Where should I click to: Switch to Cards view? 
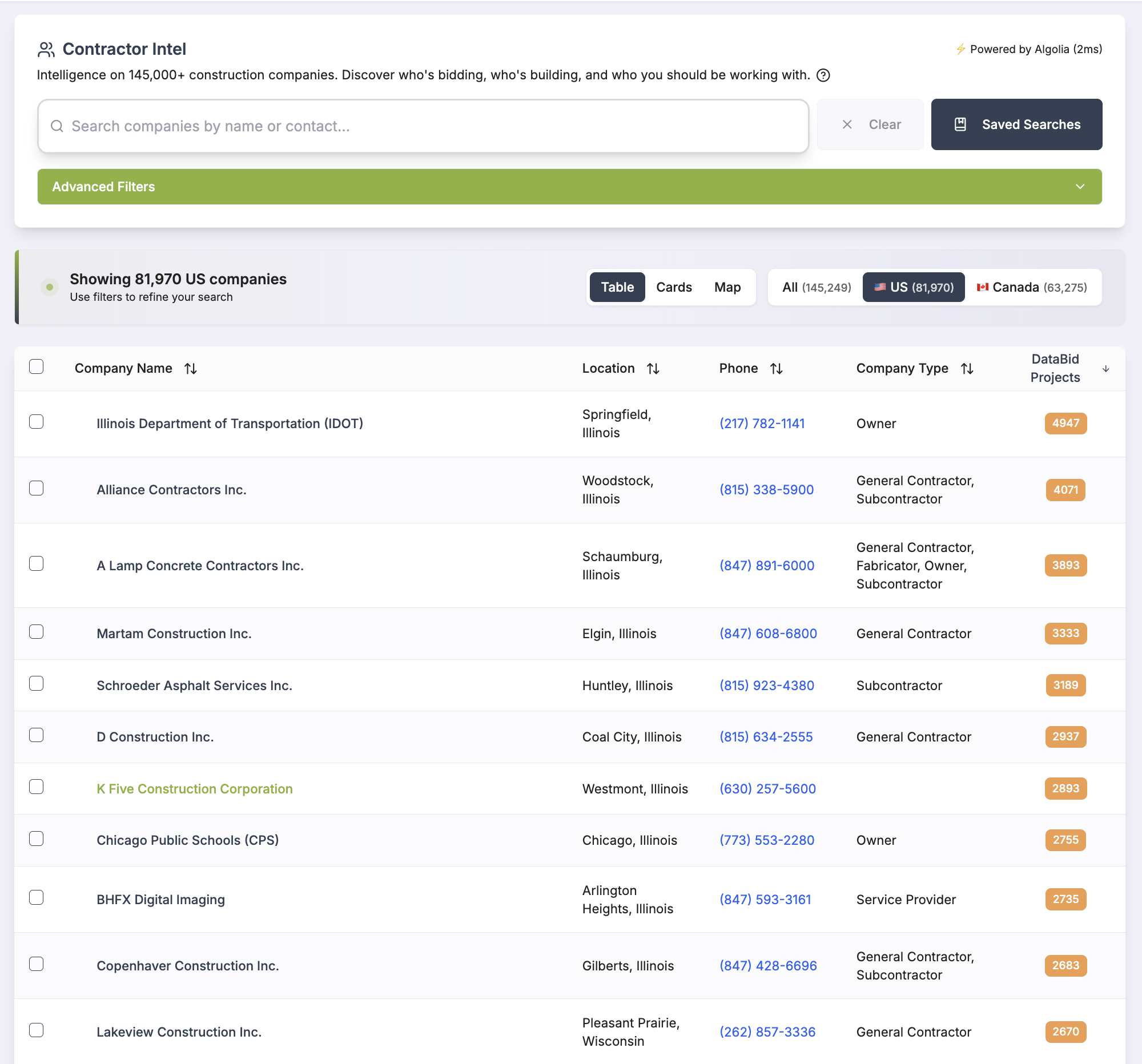click(674, 287)
